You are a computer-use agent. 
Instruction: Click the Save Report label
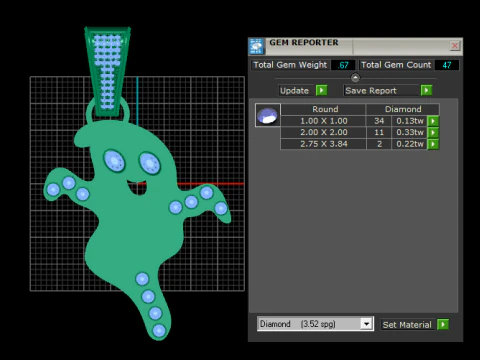371,91
